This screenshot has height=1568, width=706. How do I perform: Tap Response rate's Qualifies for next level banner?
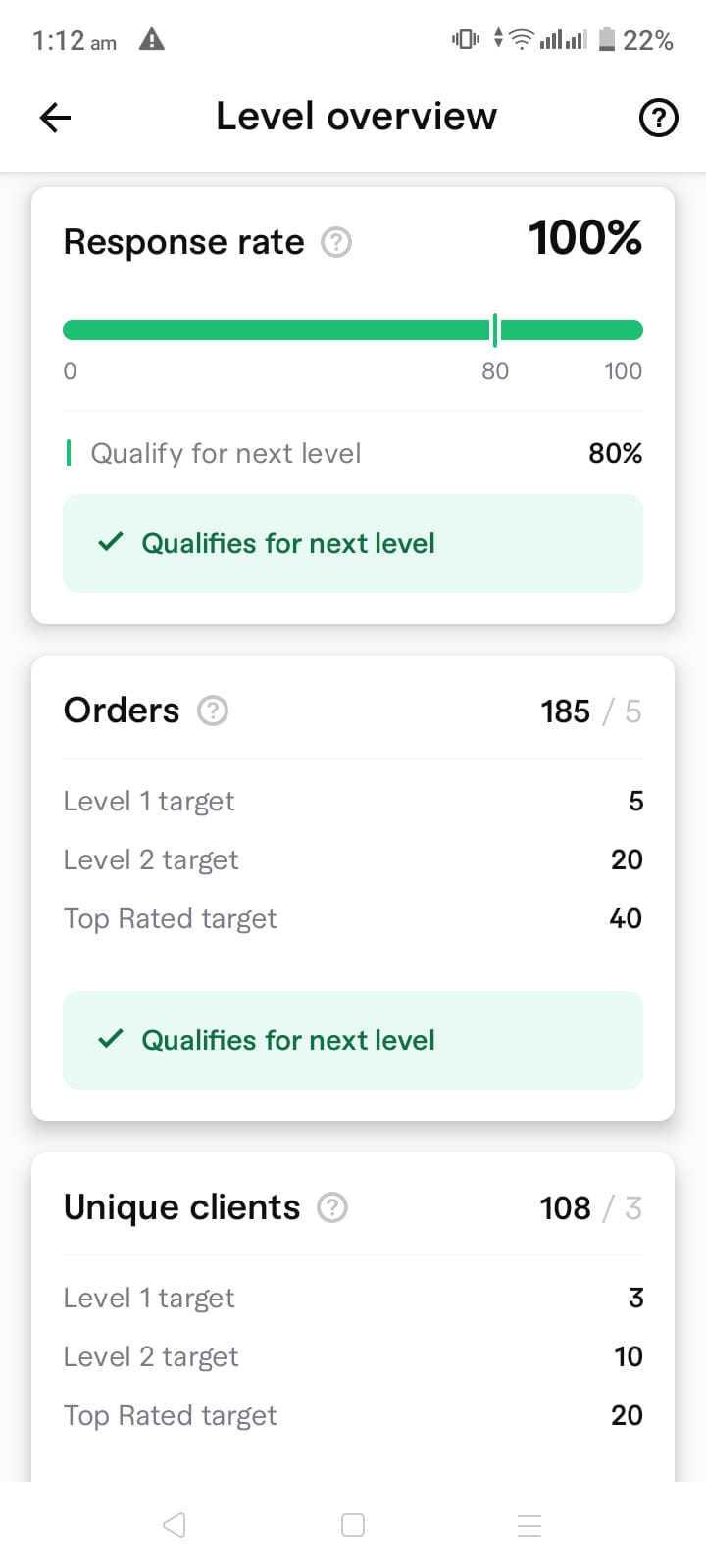tap(353, 543)
